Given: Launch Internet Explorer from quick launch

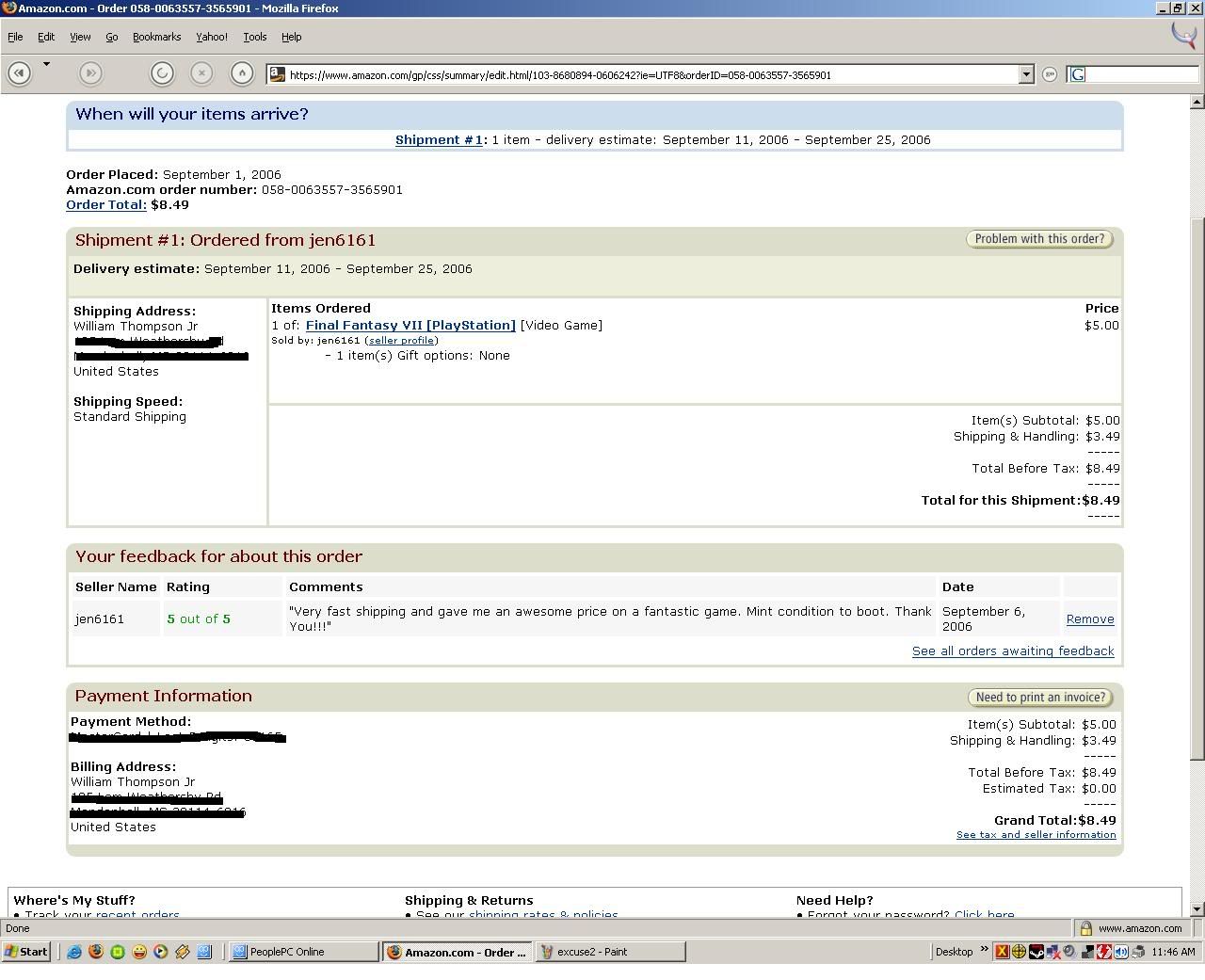Looking at the screenshot, I should click(74, 952).
